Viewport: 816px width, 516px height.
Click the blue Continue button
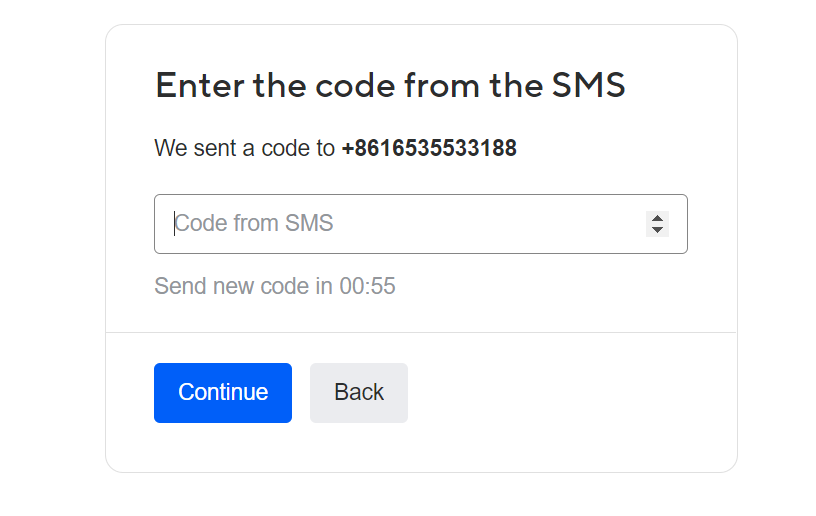[223, 393]
